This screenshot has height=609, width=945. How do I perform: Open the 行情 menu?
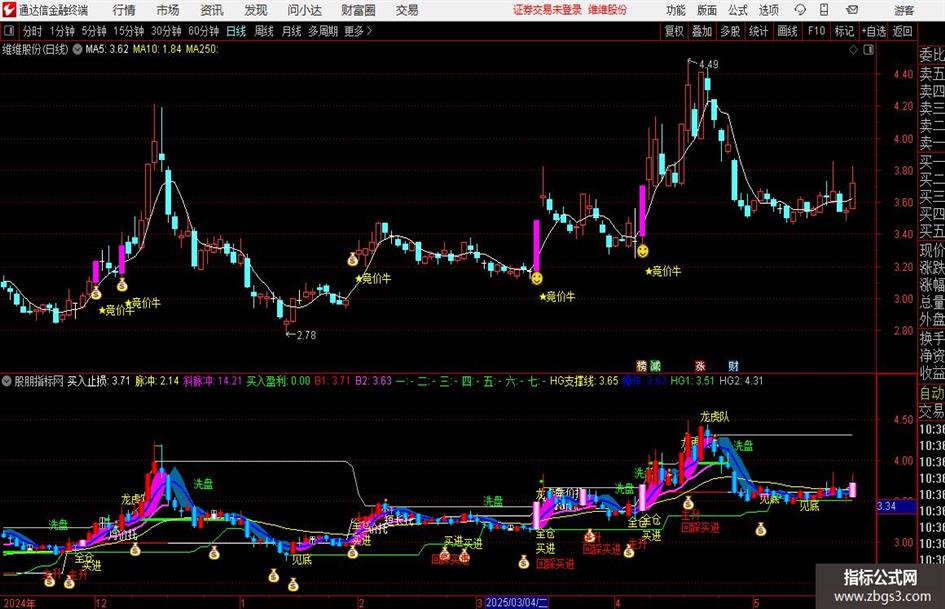pos(124,10)
